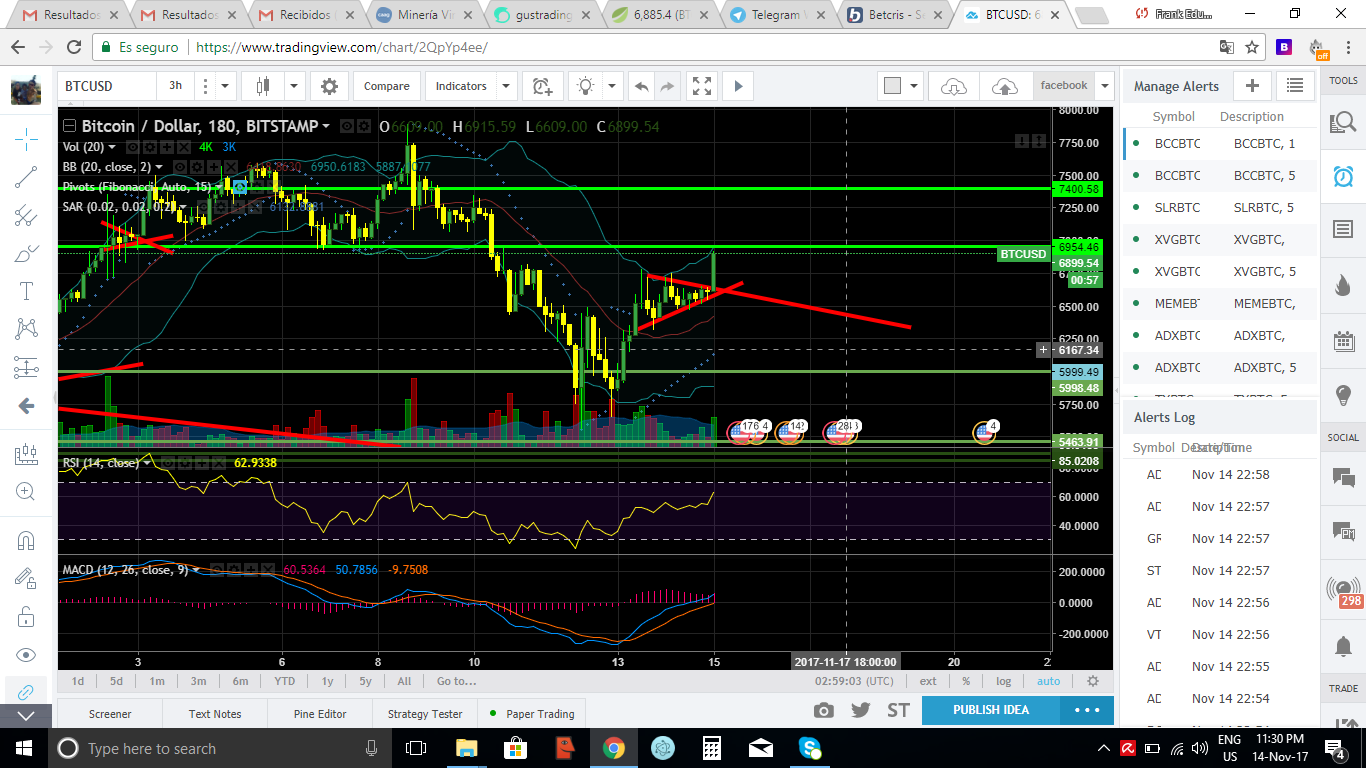Select the trend line drawing tool

coord(26,177)
